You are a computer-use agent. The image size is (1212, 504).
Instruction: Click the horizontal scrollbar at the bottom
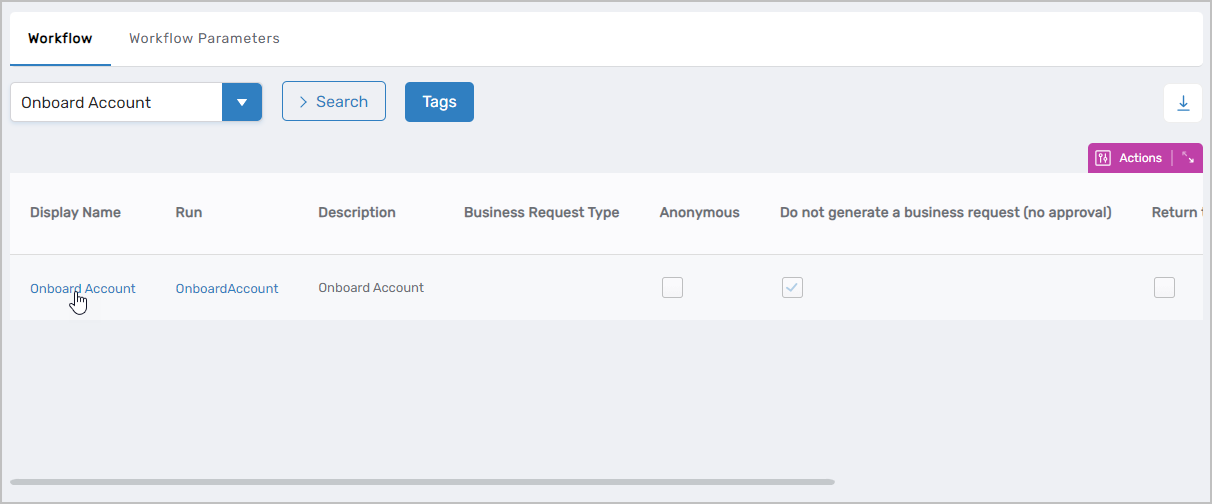coord(422,482)
